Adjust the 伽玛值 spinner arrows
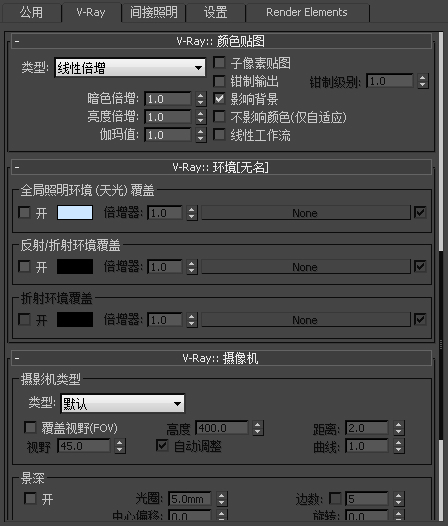Image resolution: width=448 pixels, height=526 pixels. point(201,135)
